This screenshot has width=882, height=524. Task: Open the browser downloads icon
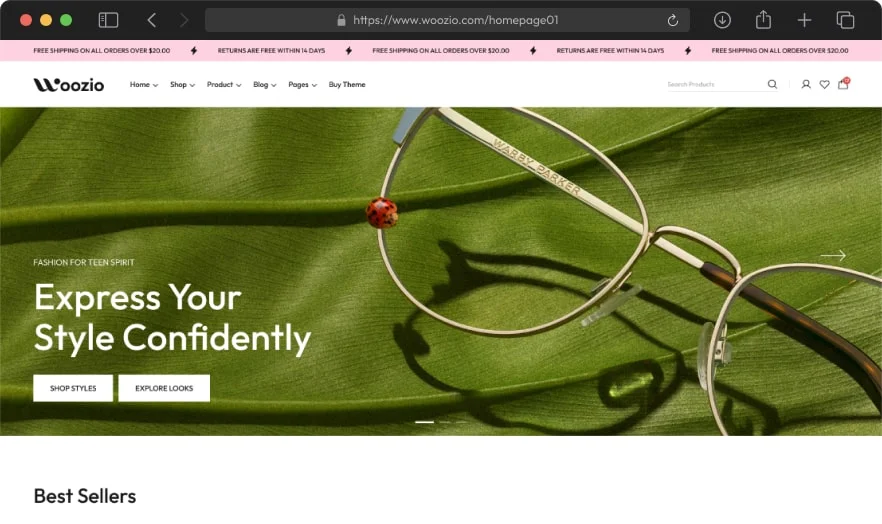(722, 20)
